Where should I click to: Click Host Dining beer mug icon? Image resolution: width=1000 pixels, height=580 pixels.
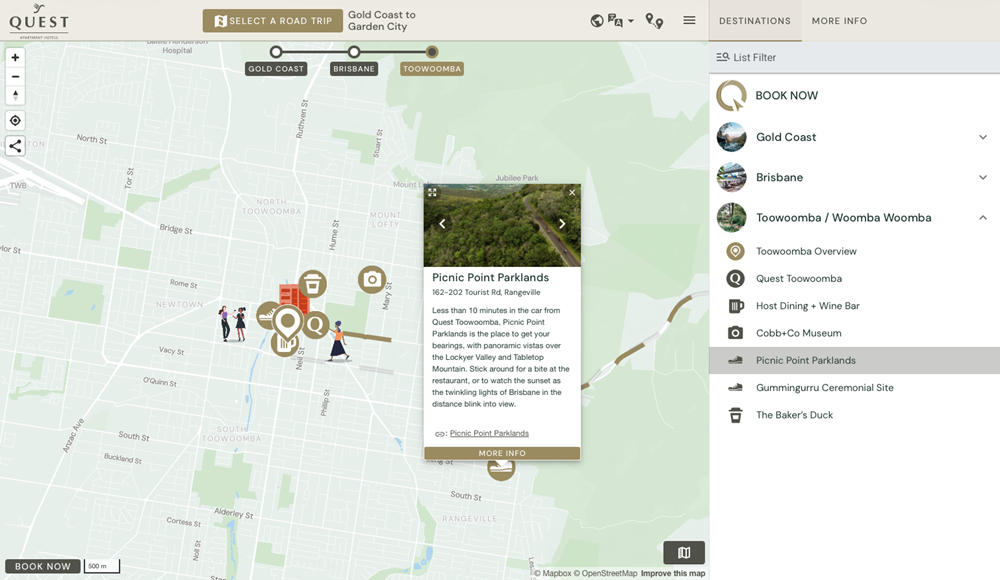(735, 306)
